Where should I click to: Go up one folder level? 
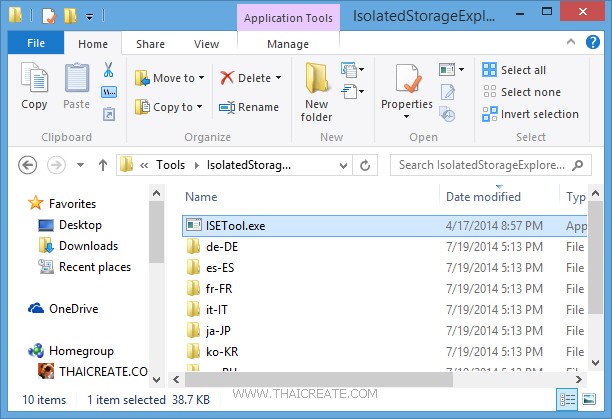coord(103,165)
